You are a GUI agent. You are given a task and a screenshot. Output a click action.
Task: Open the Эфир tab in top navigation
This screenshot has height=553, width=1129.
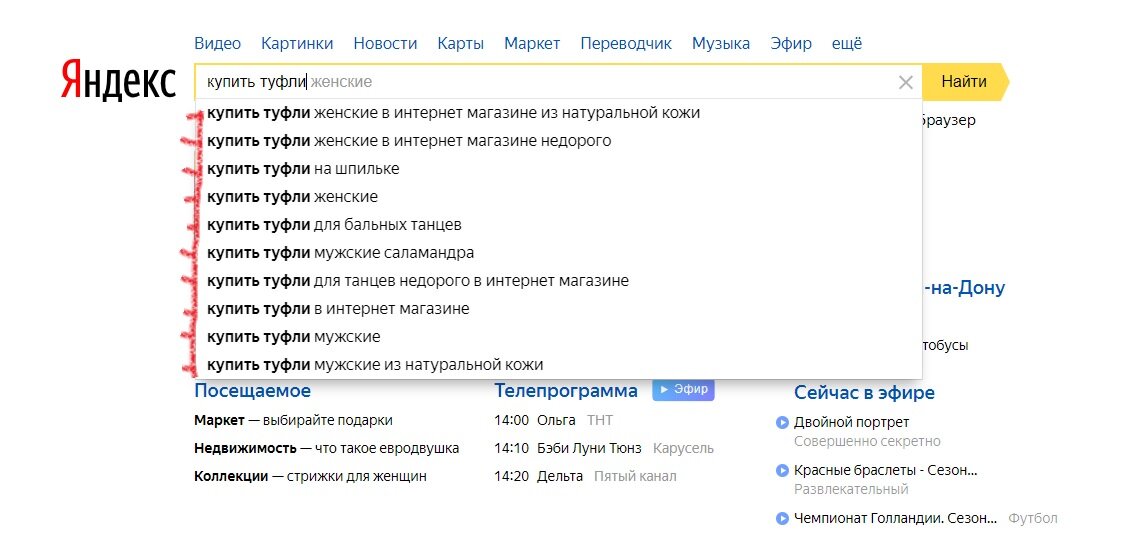coord(791,43)
